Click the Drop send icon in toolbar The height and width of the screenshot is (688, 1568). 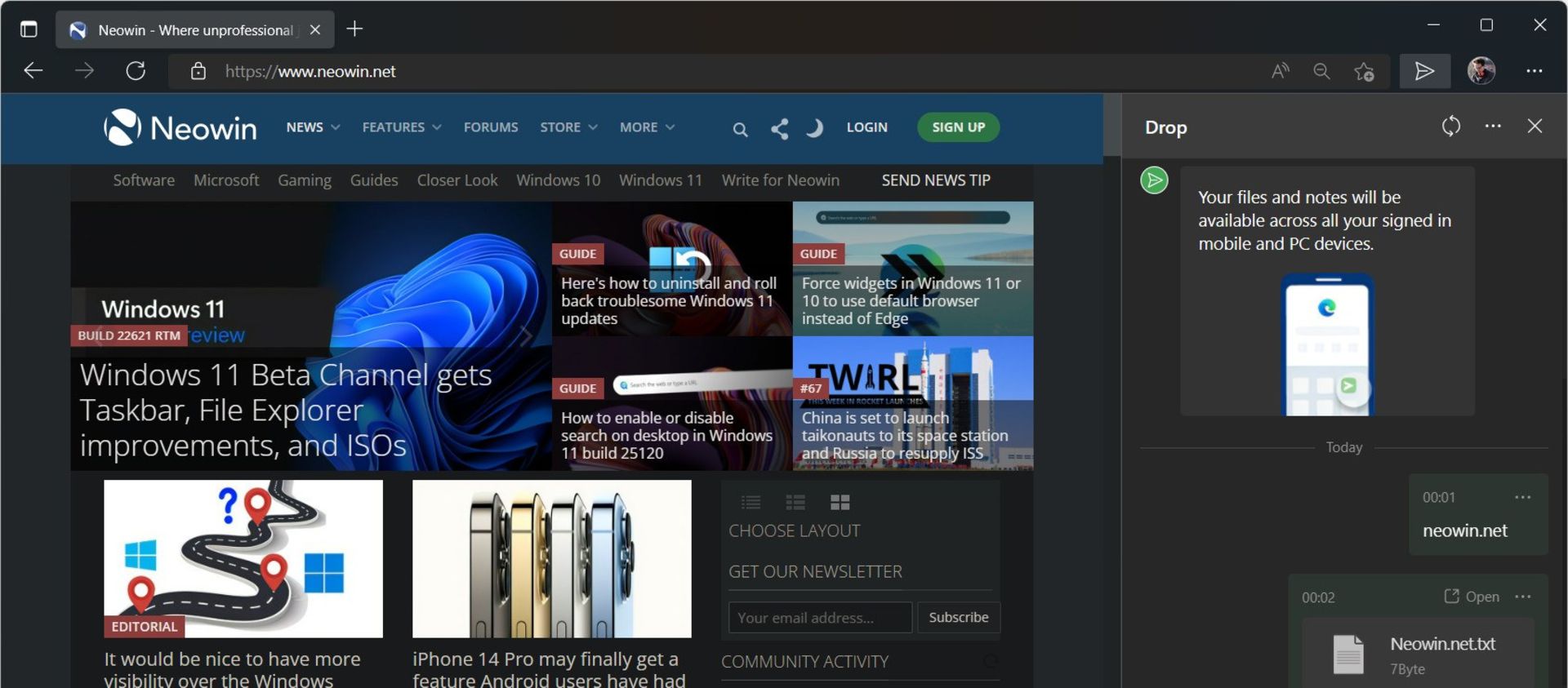[x=1424, y=72]
